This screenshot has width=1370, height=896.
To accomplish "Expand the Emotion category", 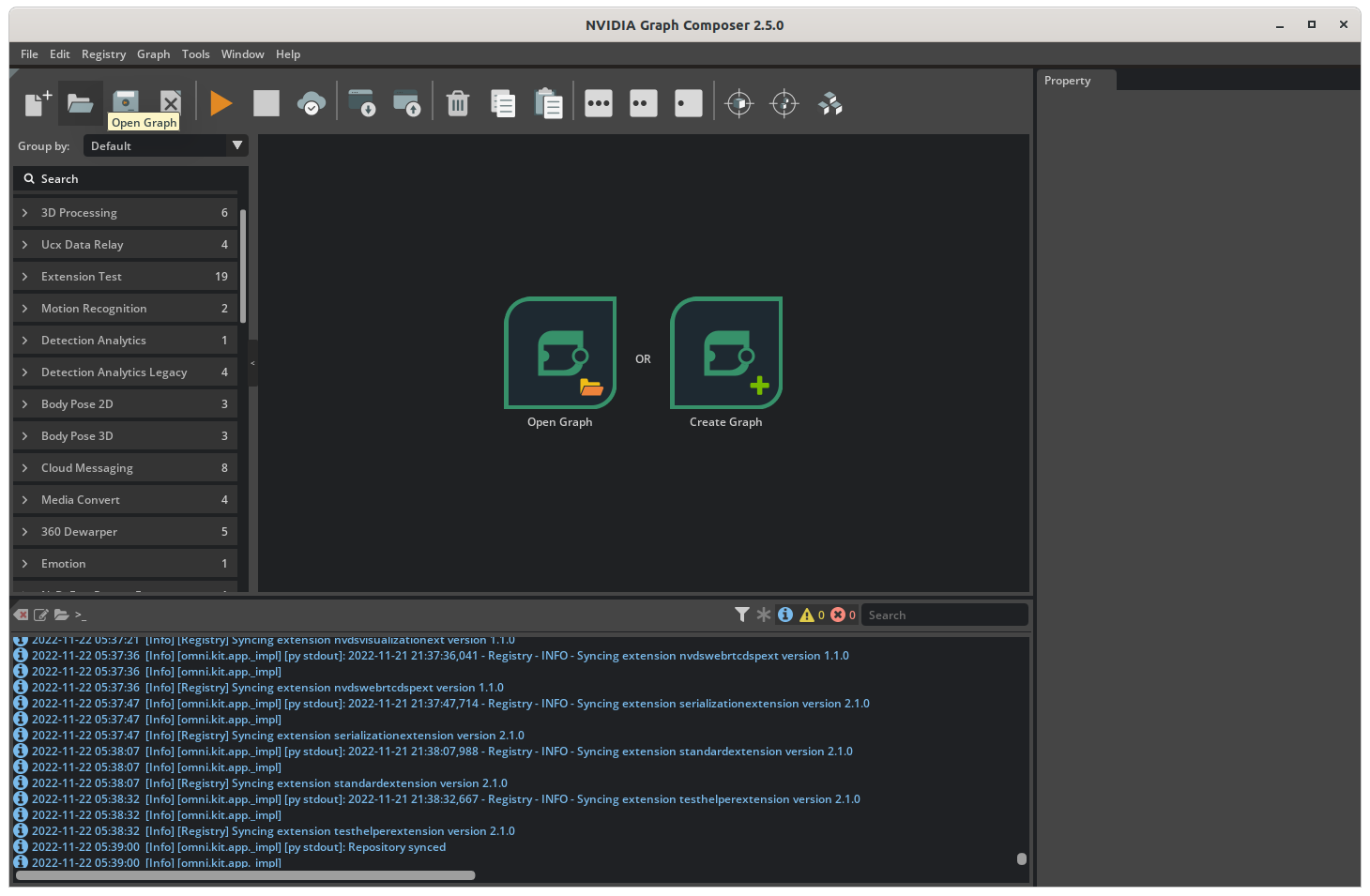I will (125, 564).
